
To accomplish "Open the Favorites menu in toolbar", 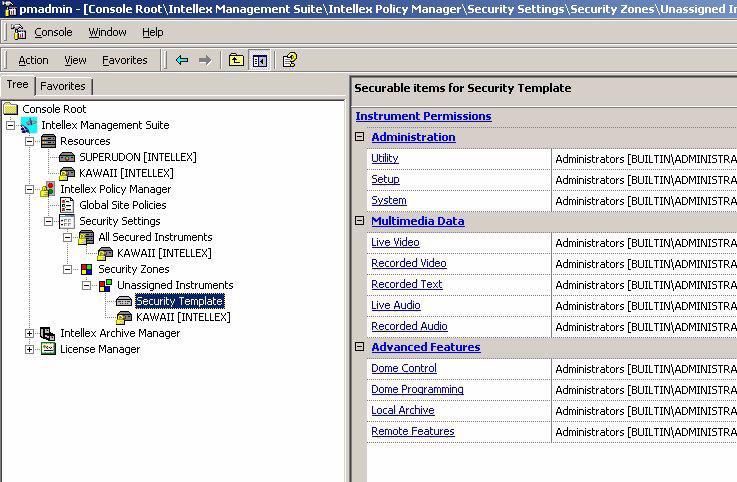I will point(125,61).
